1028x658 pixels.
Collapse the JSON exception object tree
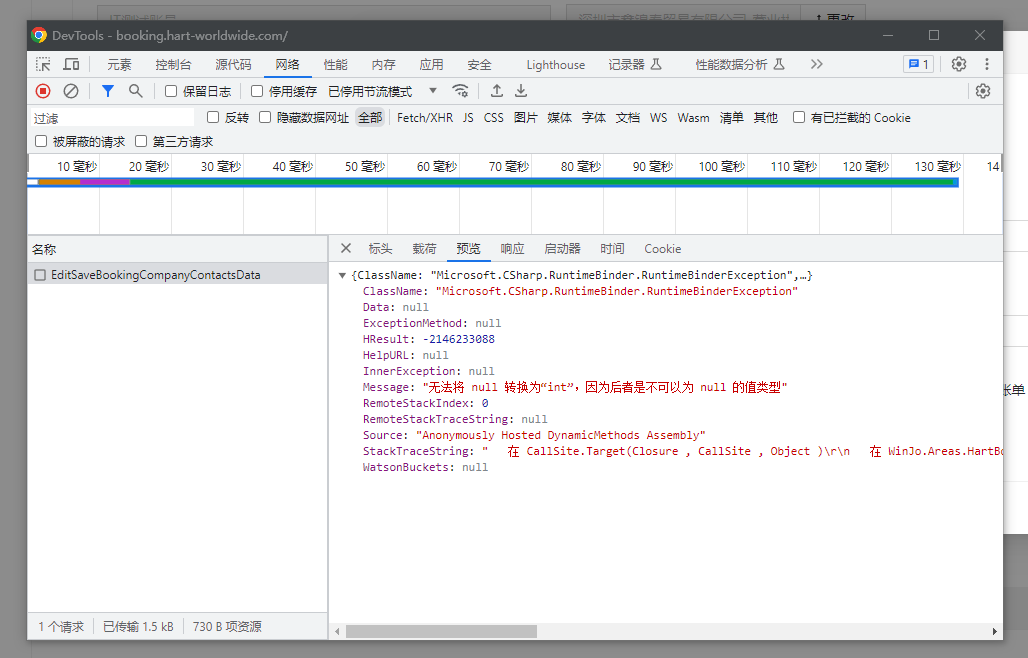click(343, 275)
